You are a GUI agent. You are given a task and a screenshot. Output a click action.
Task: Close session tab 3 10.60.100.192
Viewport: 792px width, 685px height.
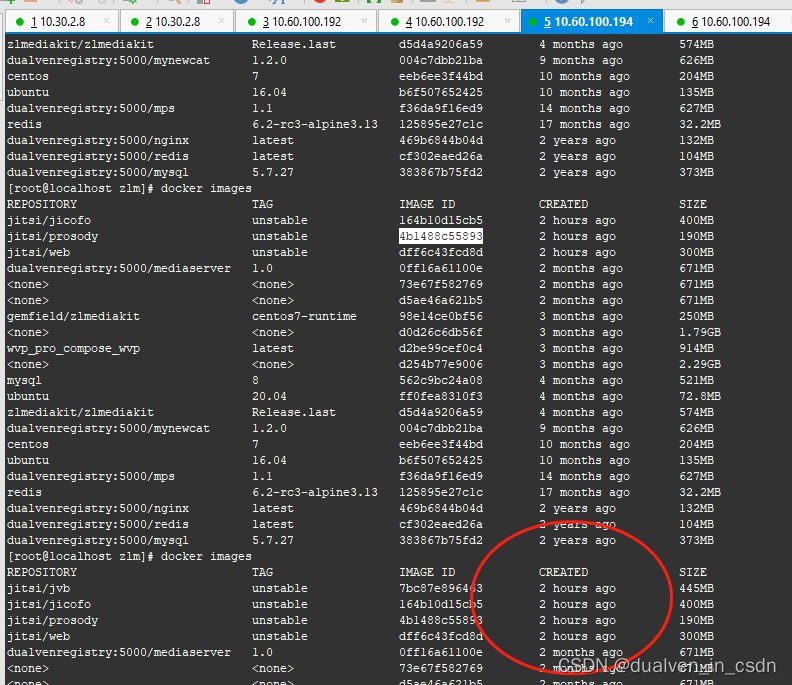coord(364,21)
